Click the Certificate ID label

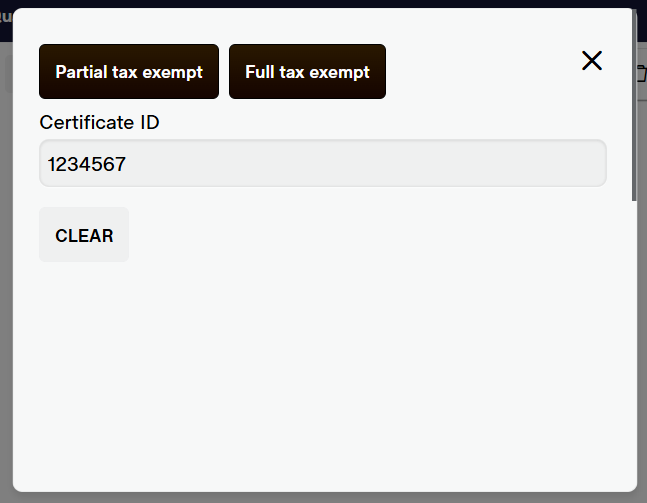click(x=99, y=123)
